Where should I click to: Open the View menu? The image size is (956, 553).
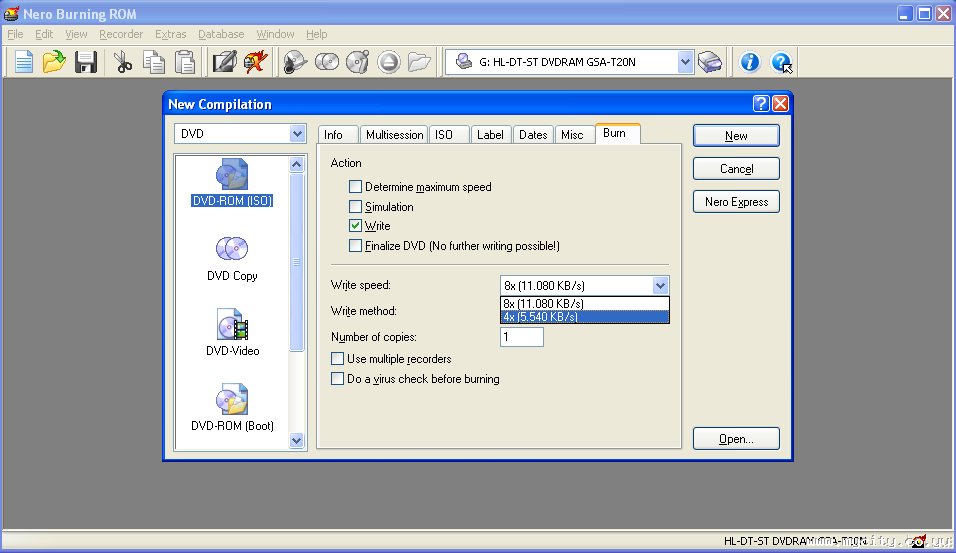point(76,34)
